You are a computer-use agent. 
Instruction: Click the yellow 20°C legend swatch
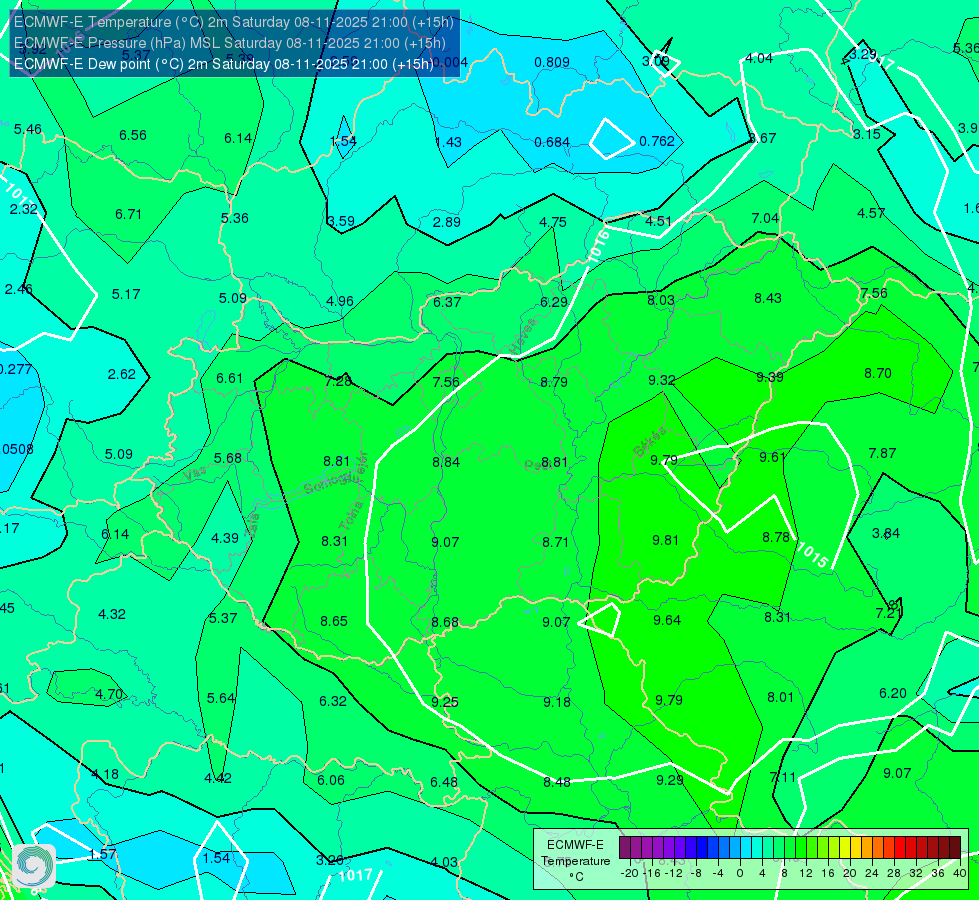(x=845, y=848)
